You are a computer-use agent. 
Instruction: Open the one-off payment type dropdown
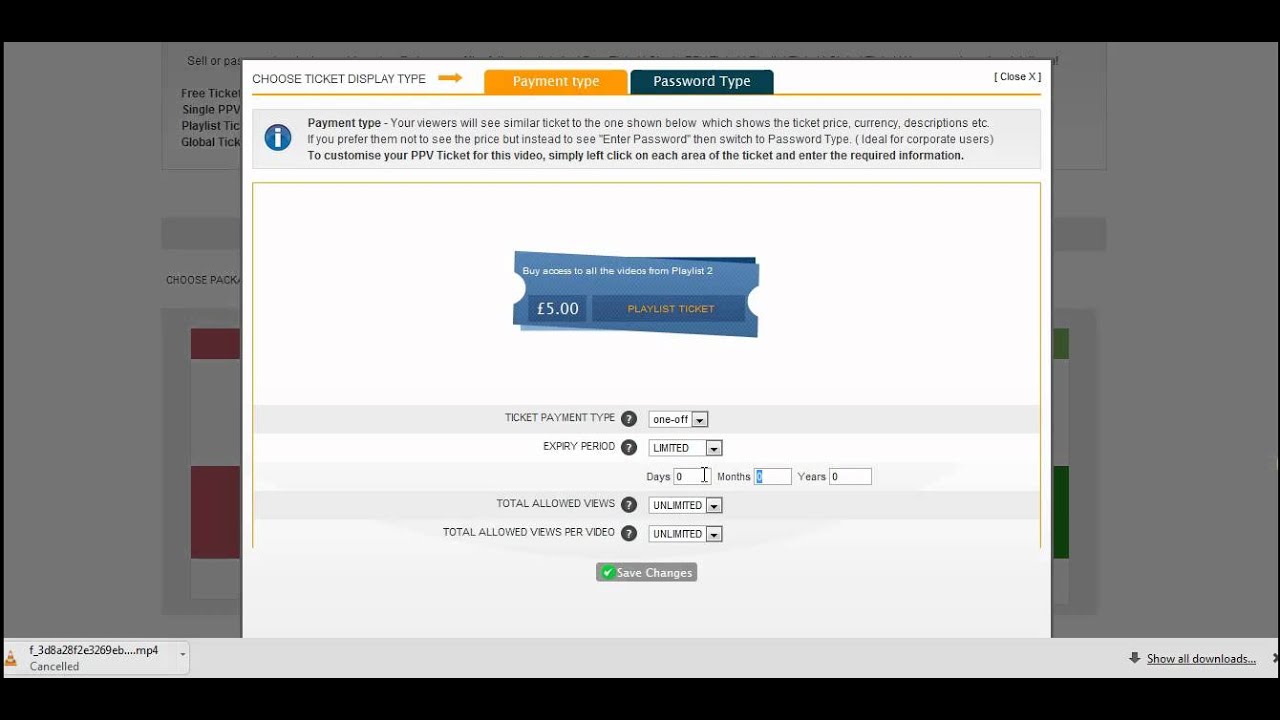(678, 419)
